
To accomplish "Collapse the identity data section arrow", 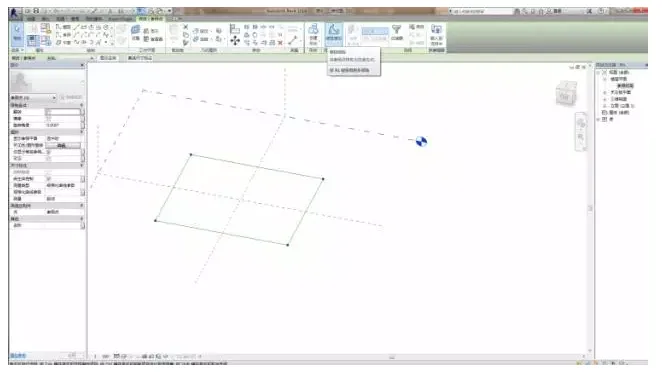I will 82,205.
